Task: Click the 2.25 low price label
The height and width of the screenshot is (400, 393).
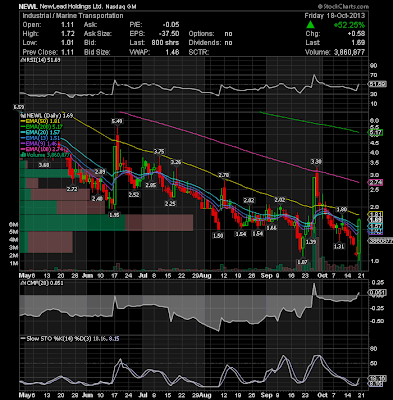Action: [x=170, y=203]
